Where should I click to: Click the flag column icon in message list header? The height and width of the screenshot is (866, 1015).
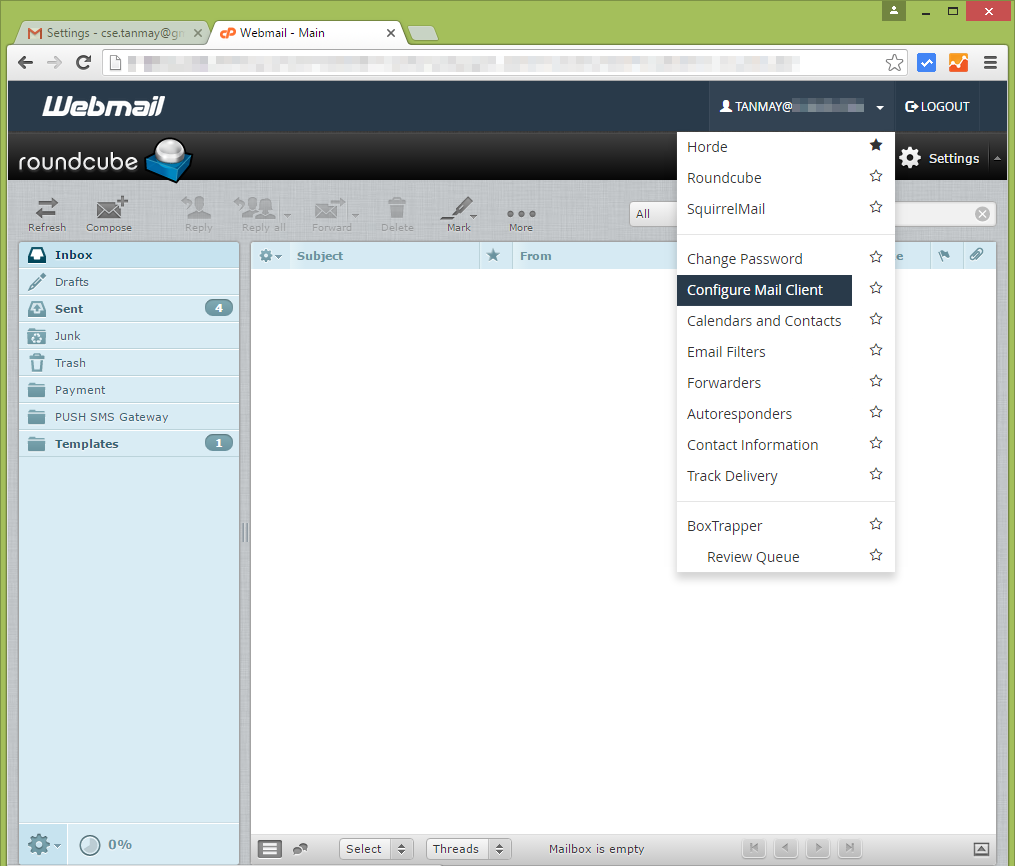[x=945, y=255]
